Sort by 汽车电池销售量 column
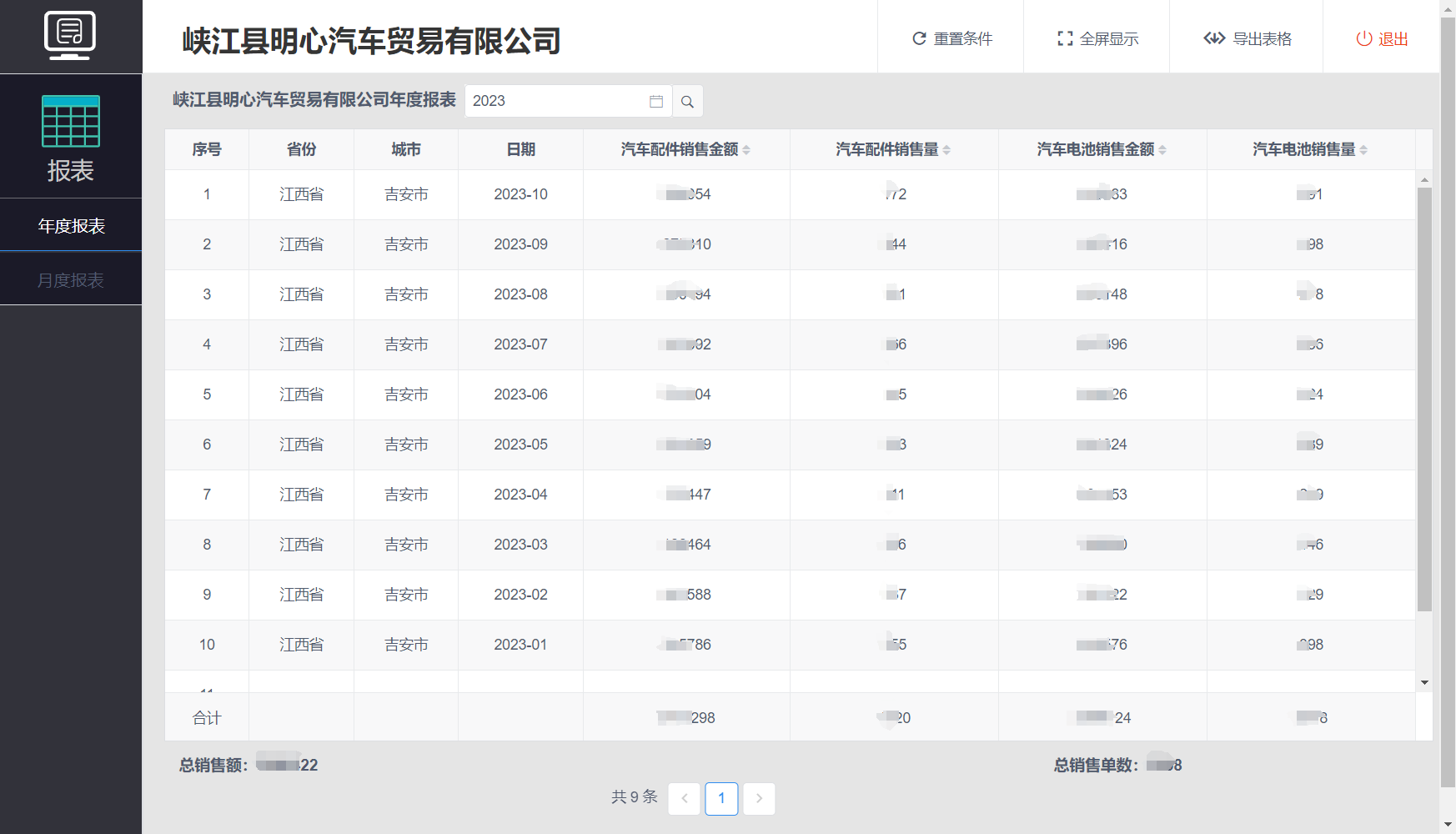The width and height of the screenshot is (1456, 834). coord(1363,150)
